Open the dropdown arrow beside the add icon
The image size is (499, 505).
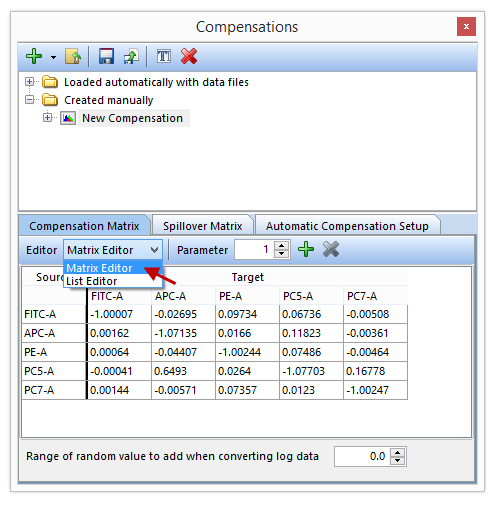(53, 57)
